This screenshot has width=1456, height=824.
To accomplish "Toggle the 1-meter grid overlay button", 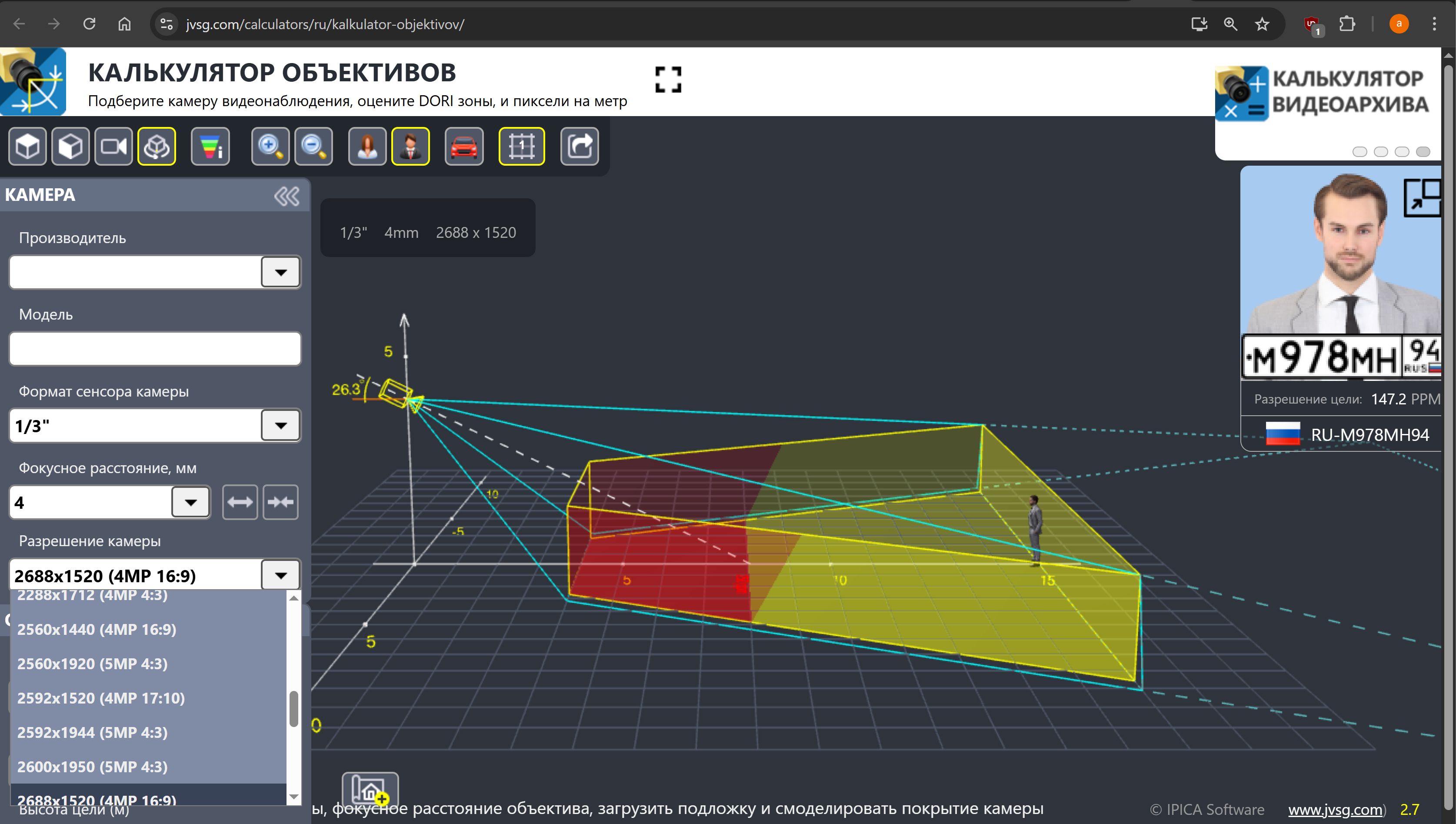I will point(521,147).
